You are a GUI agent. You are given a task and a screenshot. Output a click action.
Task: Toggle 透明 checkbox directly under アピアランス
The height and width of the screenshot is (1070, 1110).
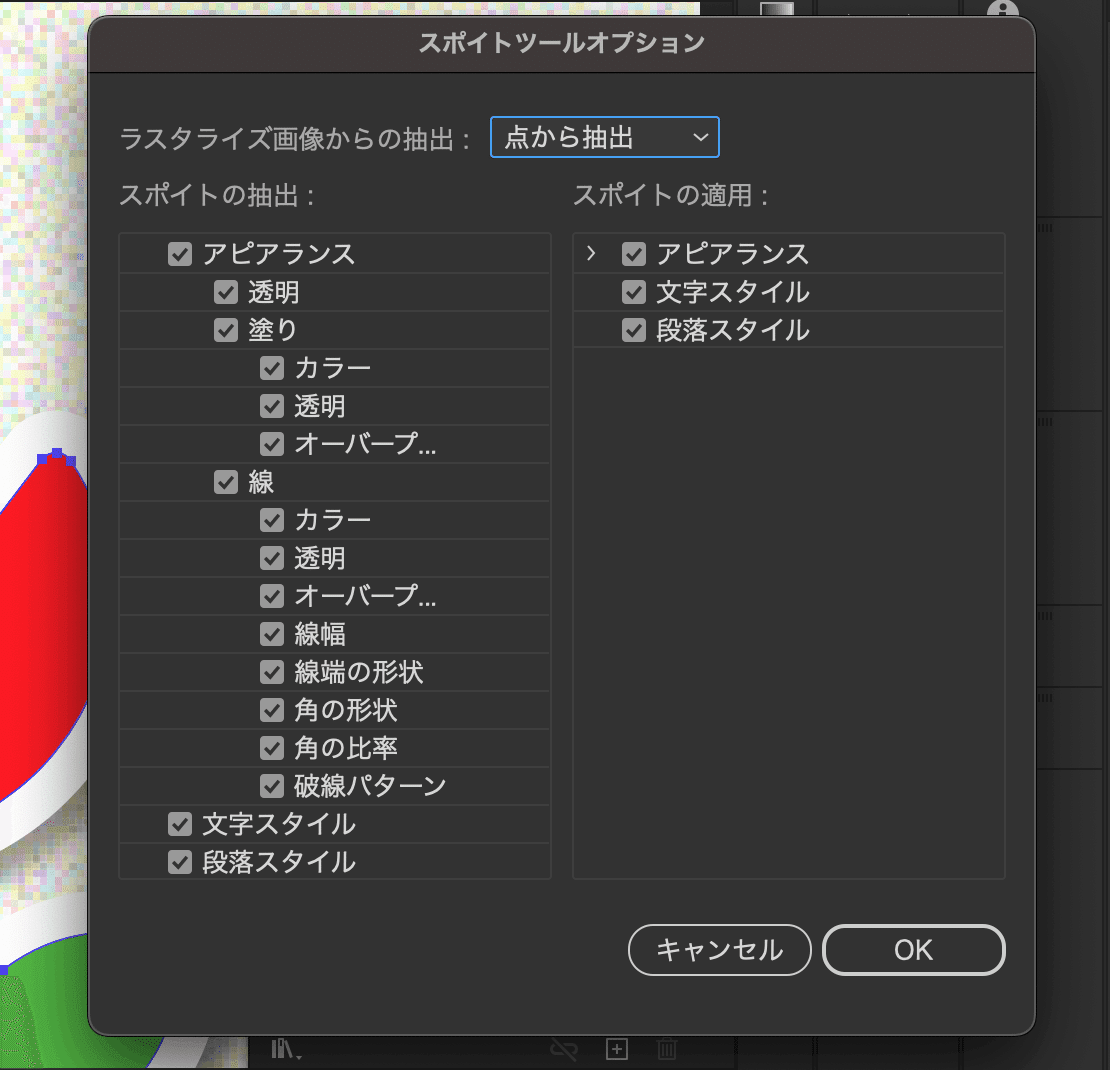click(x=226, y=292)
